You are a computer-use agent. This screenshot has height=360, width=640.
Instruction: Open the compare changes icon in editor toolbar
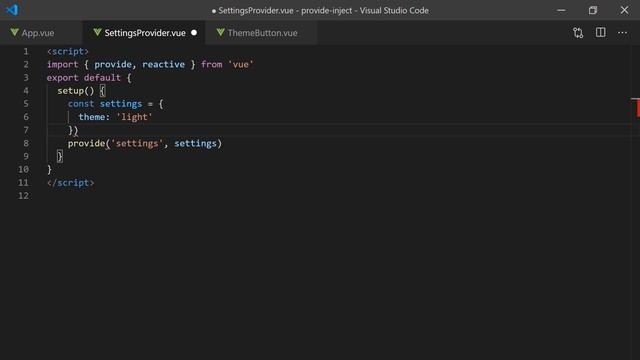578,33
